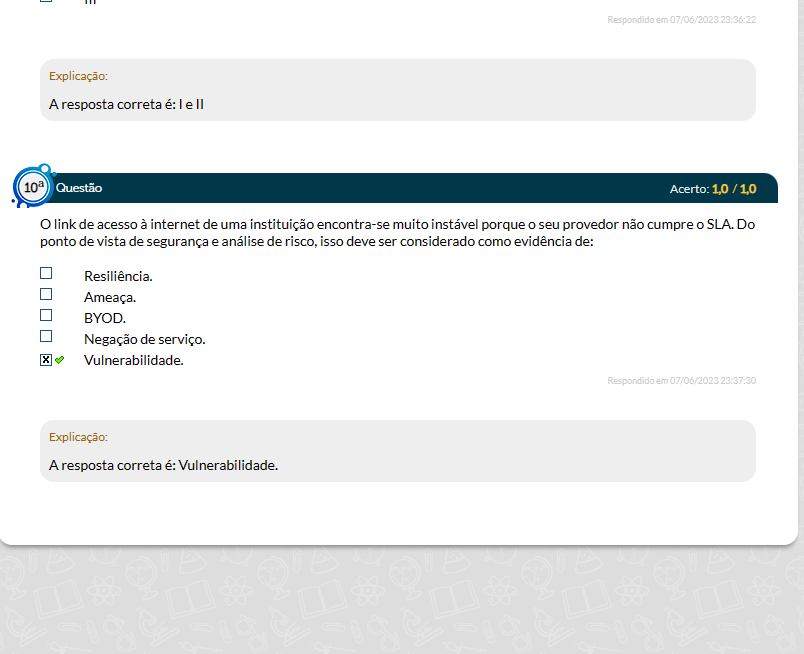The height and width of the screenshot is (654, 804).
Task: Tick the Resiliência checkbox
Action: click(46, 273)
